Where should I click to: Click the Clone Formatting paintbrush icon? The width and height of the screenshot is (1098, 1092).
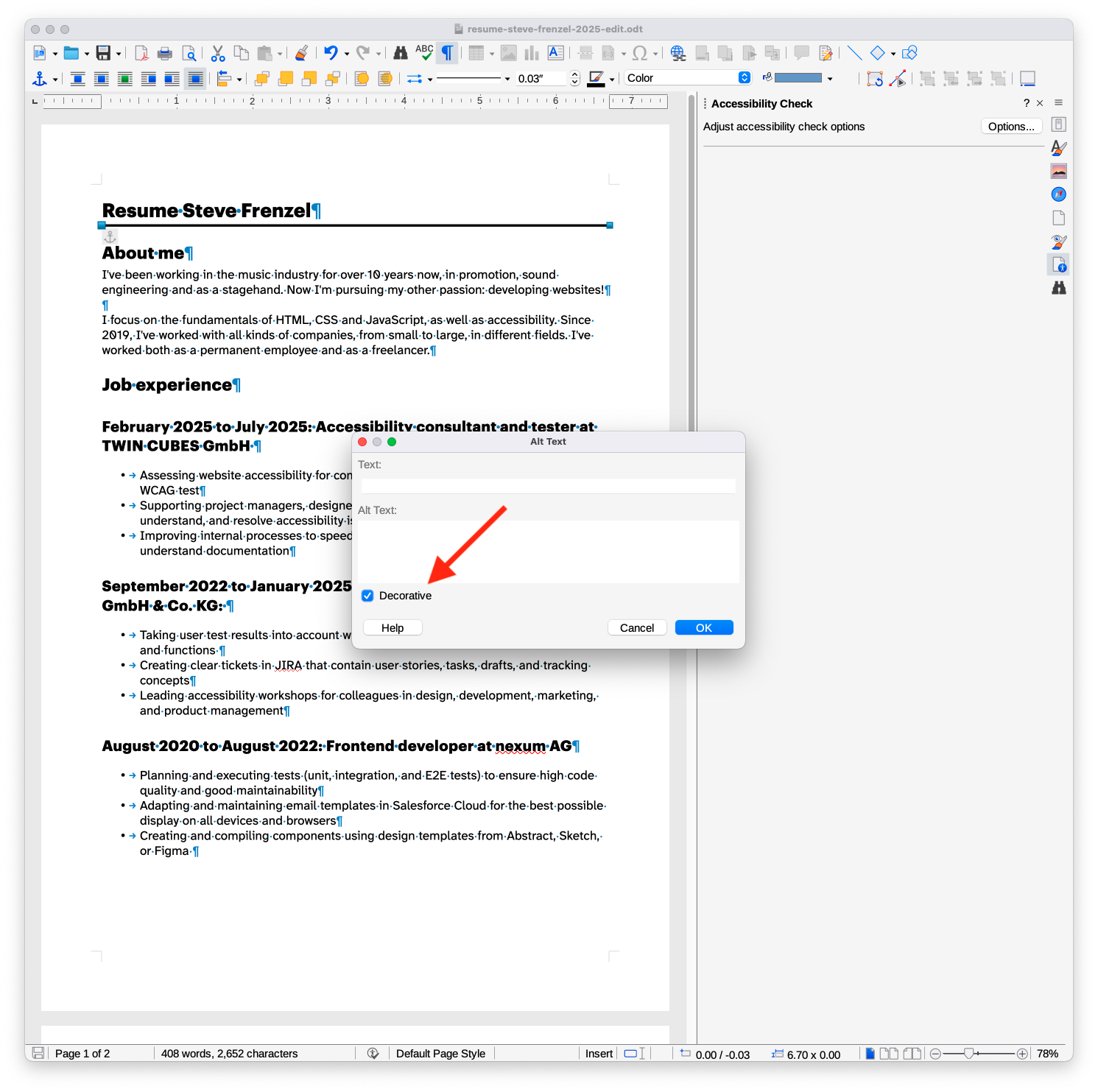click(x=301, y=53)
